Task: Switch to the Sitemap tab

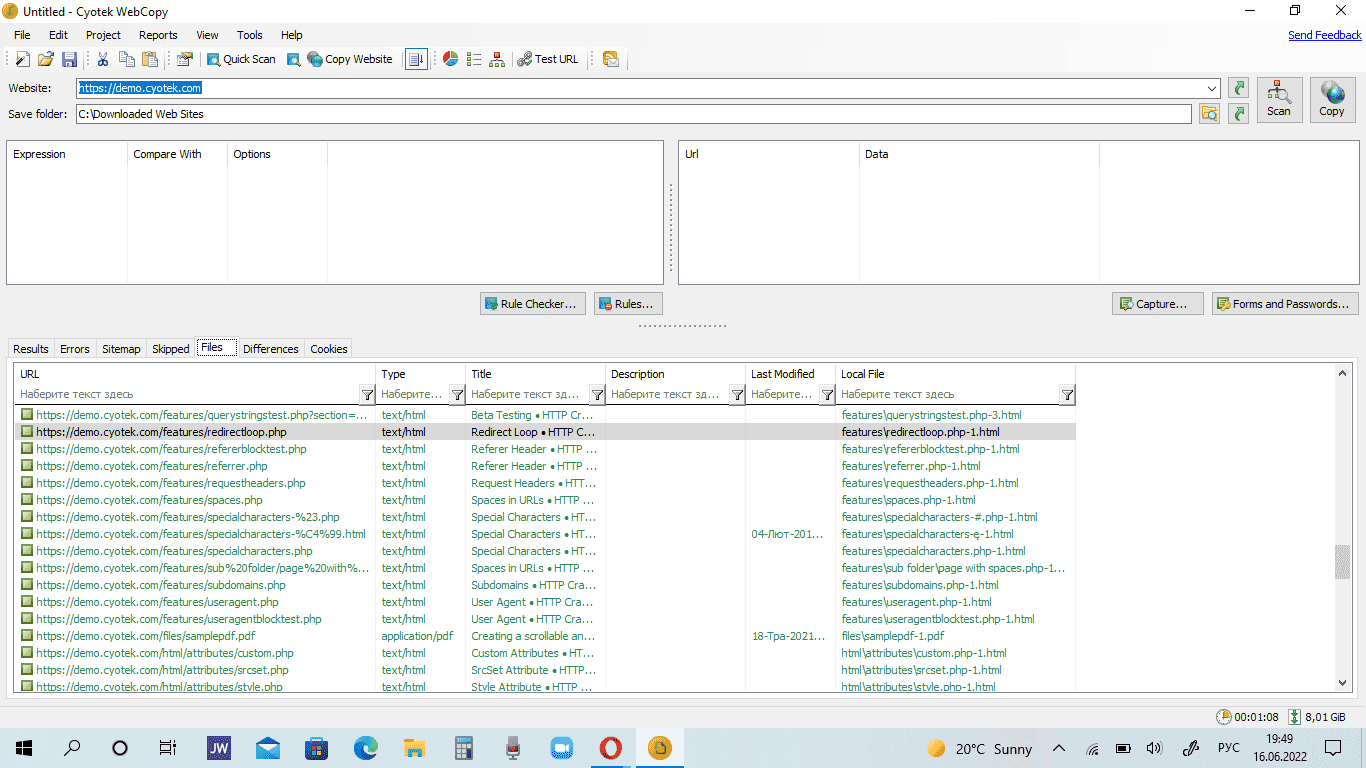Action: coord(121,349)
